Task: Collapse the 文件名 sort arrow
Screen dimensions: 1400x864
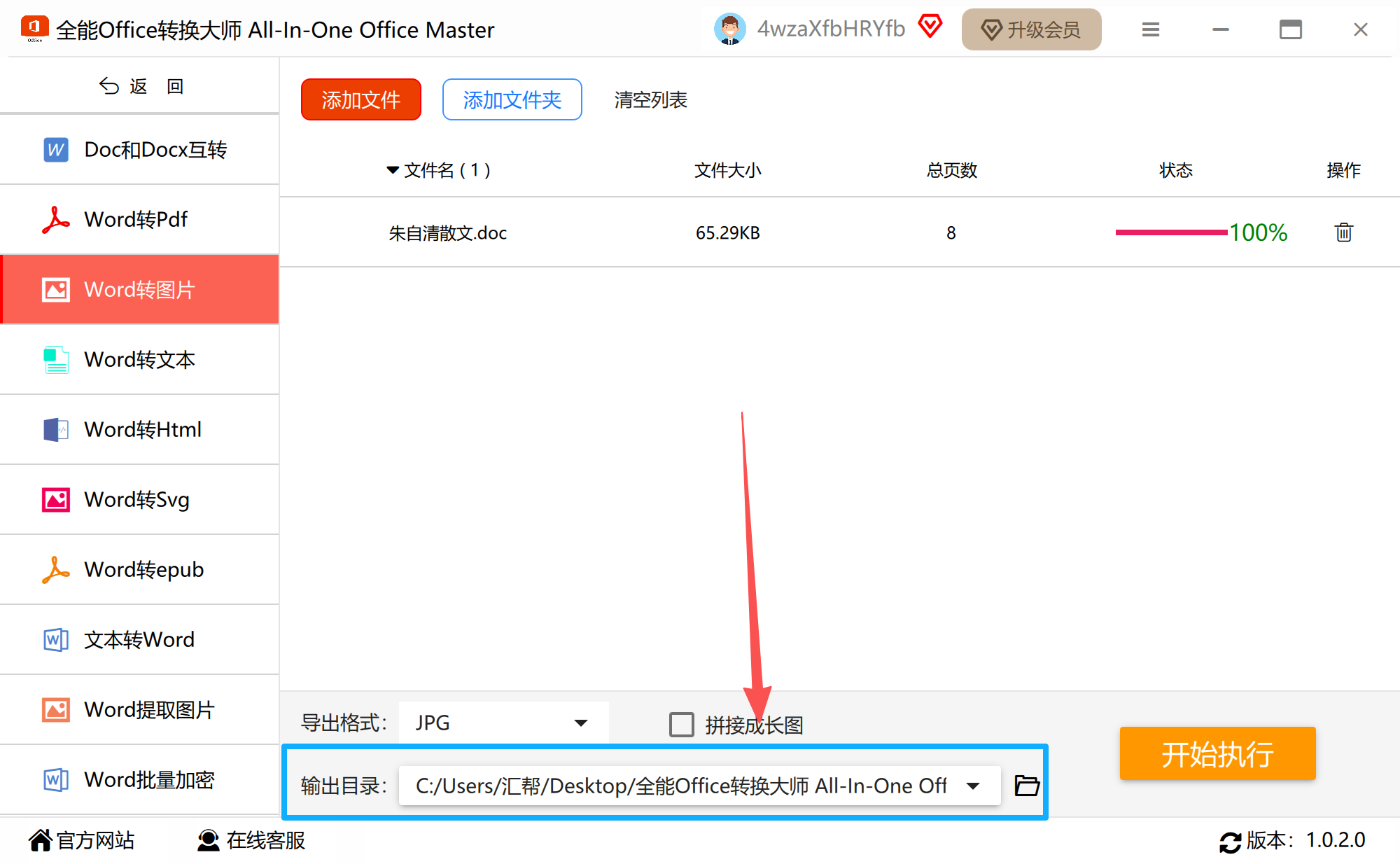Action: coord(393,170)
